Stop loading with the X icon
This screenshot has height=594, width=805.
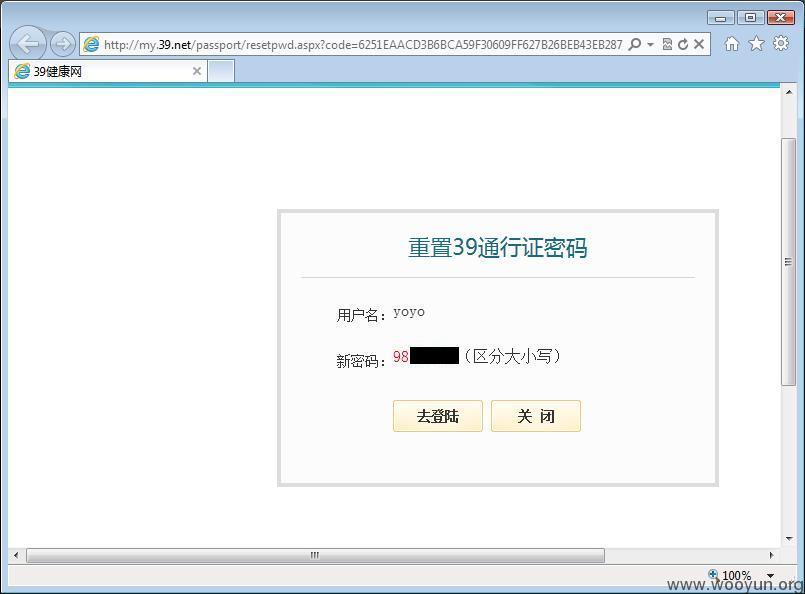pyautogui.click(x=699, y=44)
